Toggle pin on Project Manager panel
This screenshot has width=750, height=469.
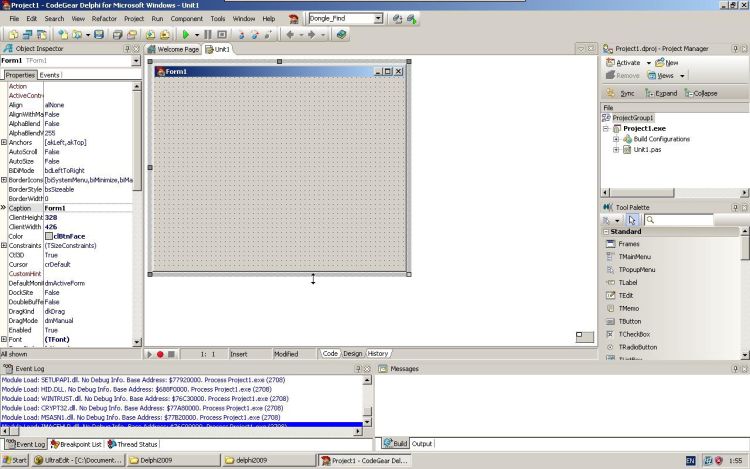pos(735,49)
